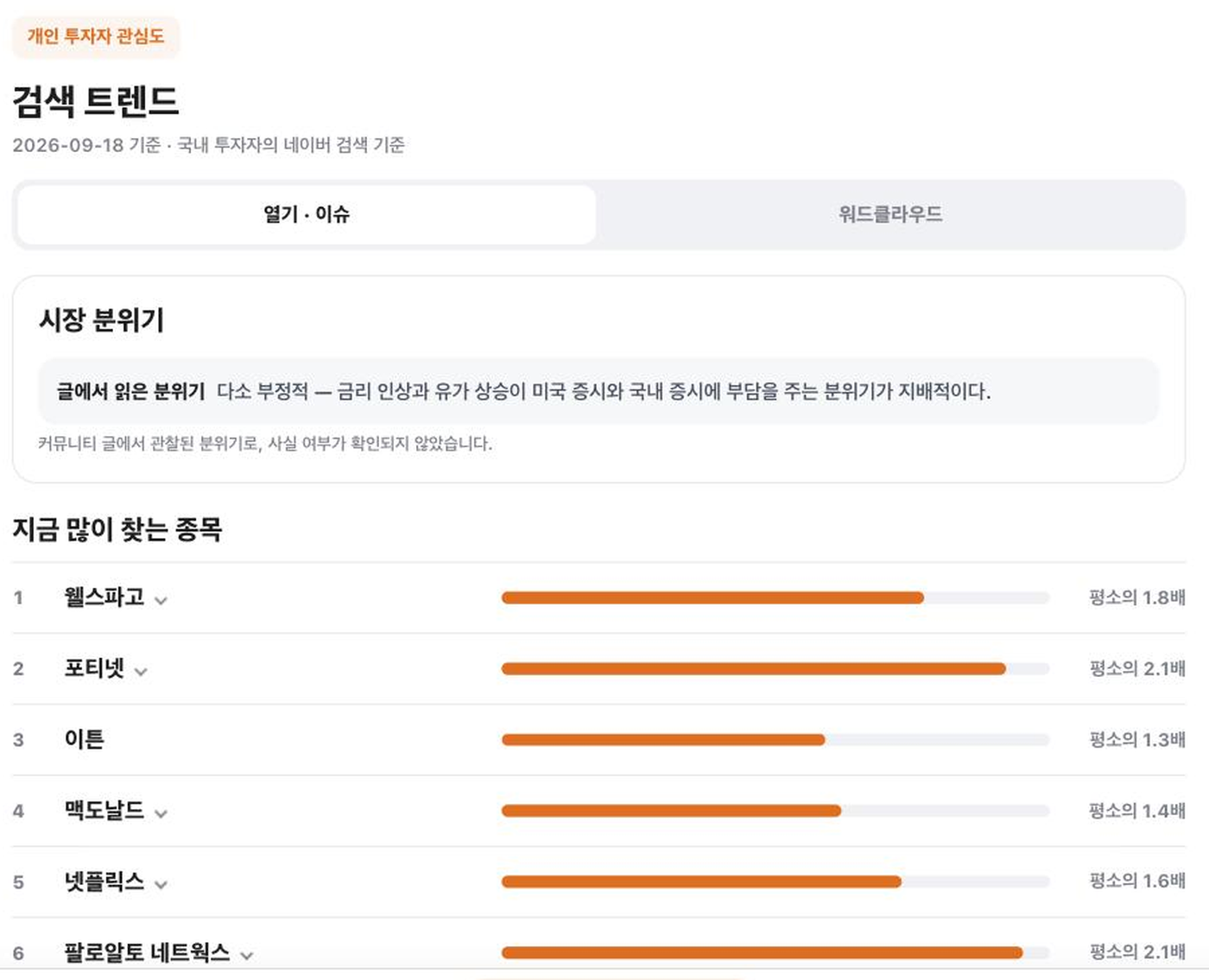The height and width of the screenshot is (980, 1209).
Task: Click 평소의 2.1배 in the 포티넷 row
Action: click(x=1137, y=668)
